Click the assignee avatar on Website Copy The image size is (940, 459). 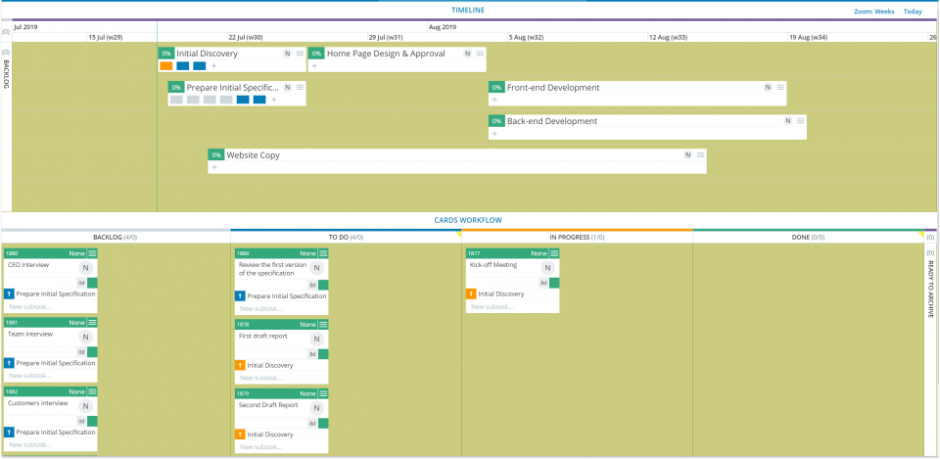tap(688, 155)
